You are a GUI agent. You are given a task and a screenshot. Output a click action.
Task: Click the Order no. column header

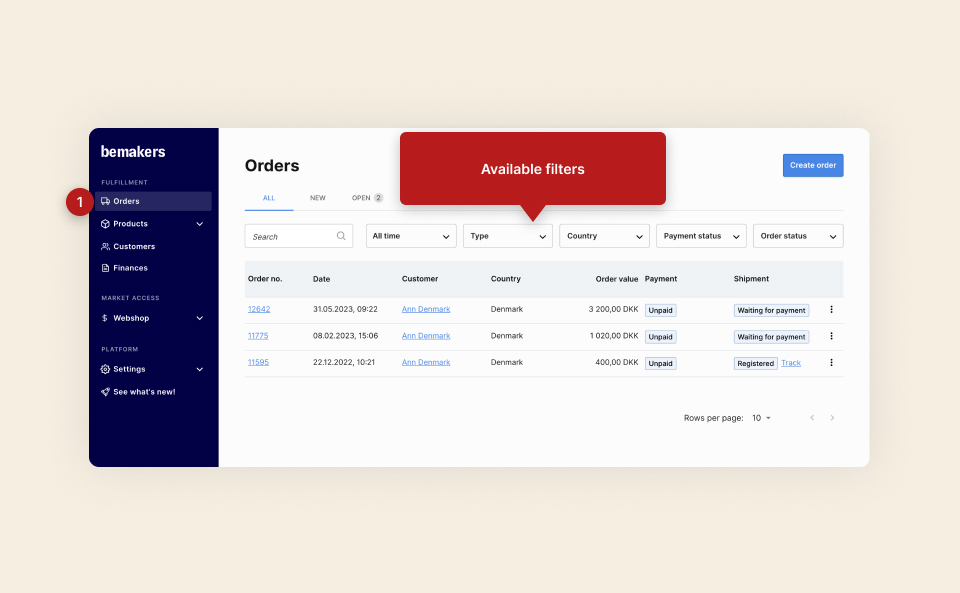(x=265, y=279)
